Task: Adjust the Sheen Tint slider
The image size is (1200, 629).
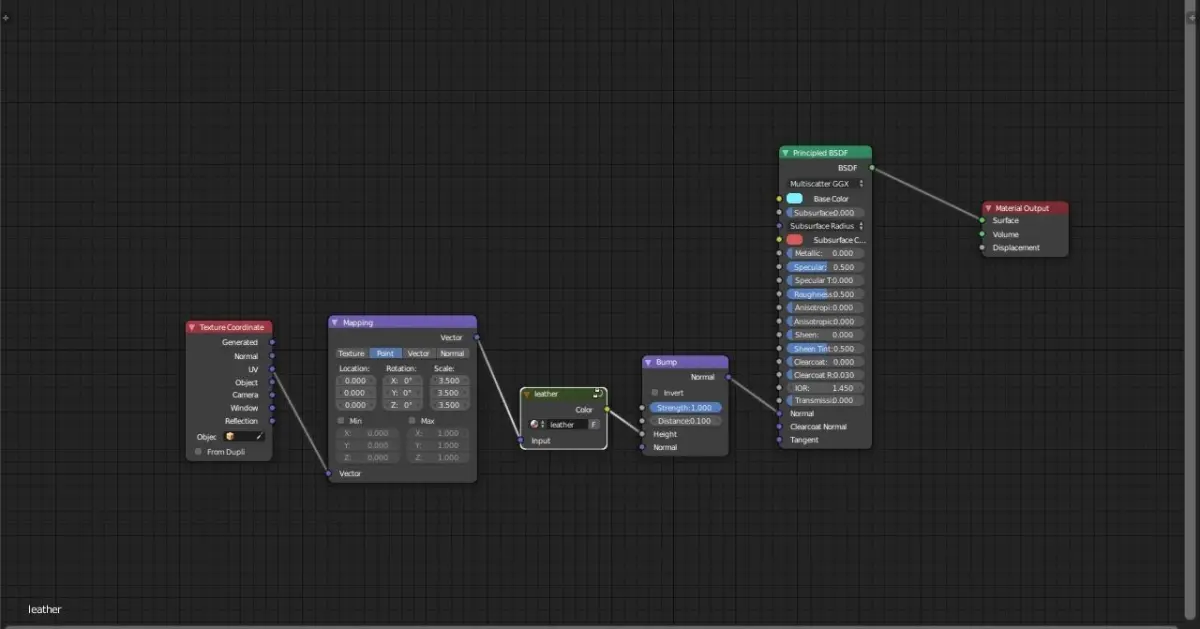Action: pyautogui.click(x=826, y=348)
